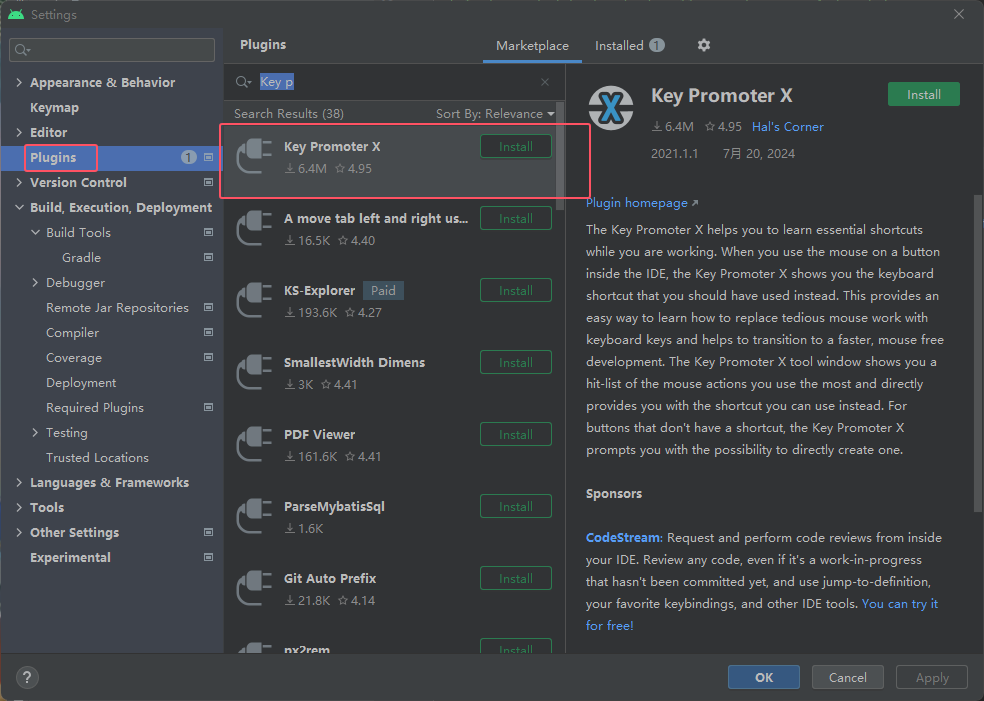The image size is (984, 701).
Task: Click the Git Auto Prefix plug icon
Action: (254, 588)
